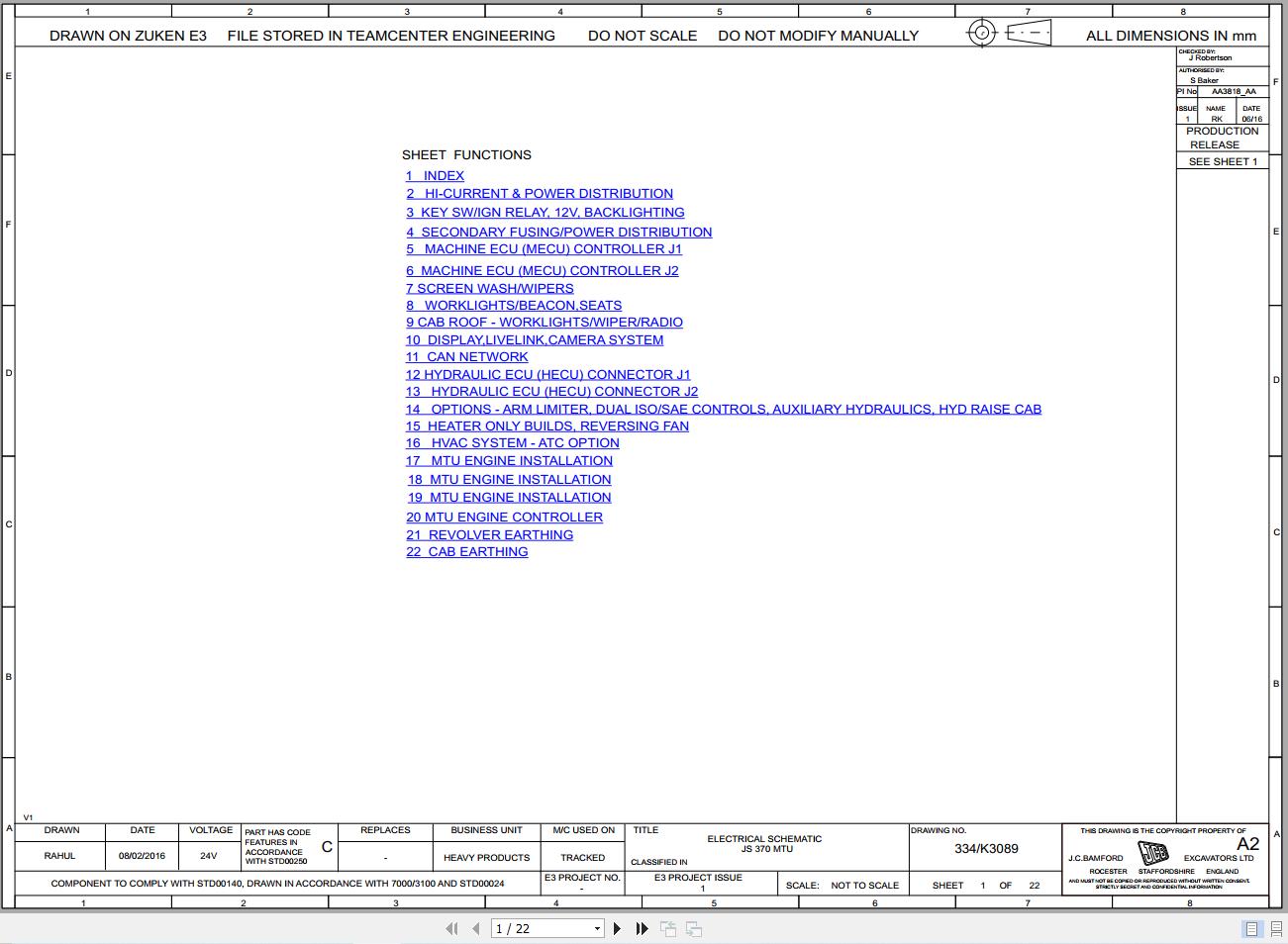Click the J Robertson checked-by name
This screenshot has height=944, width=1288.
1210,58
